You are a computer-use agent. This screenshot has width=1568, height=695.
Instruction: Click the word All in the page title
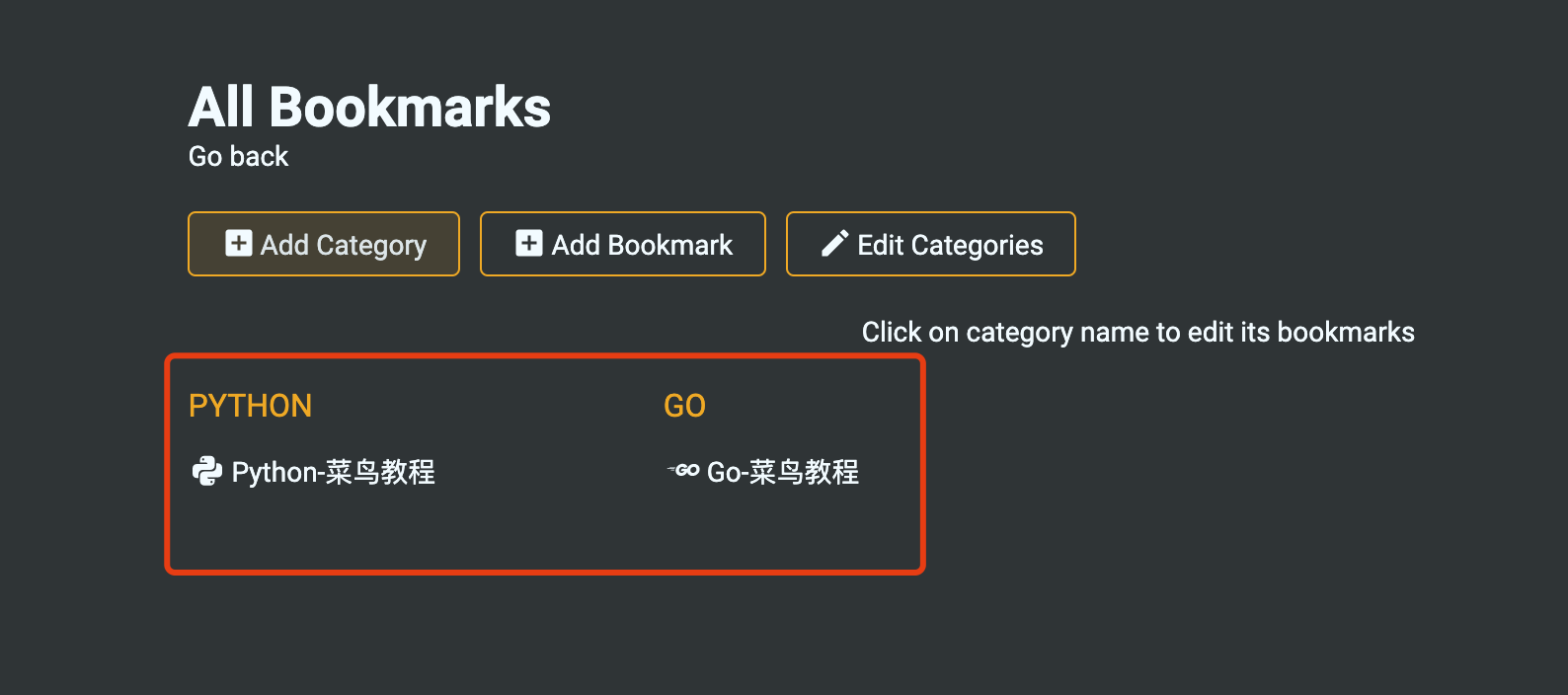point(221,107)
